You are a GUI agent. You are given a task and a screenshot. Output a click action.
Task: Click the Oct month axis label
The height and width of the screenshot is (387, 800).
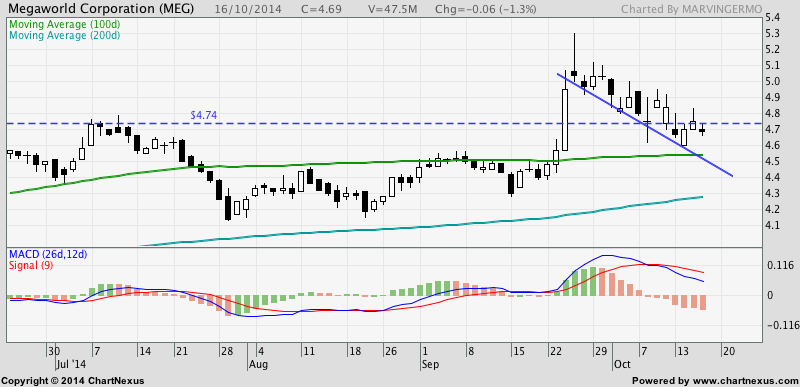(x=621, y=365)
